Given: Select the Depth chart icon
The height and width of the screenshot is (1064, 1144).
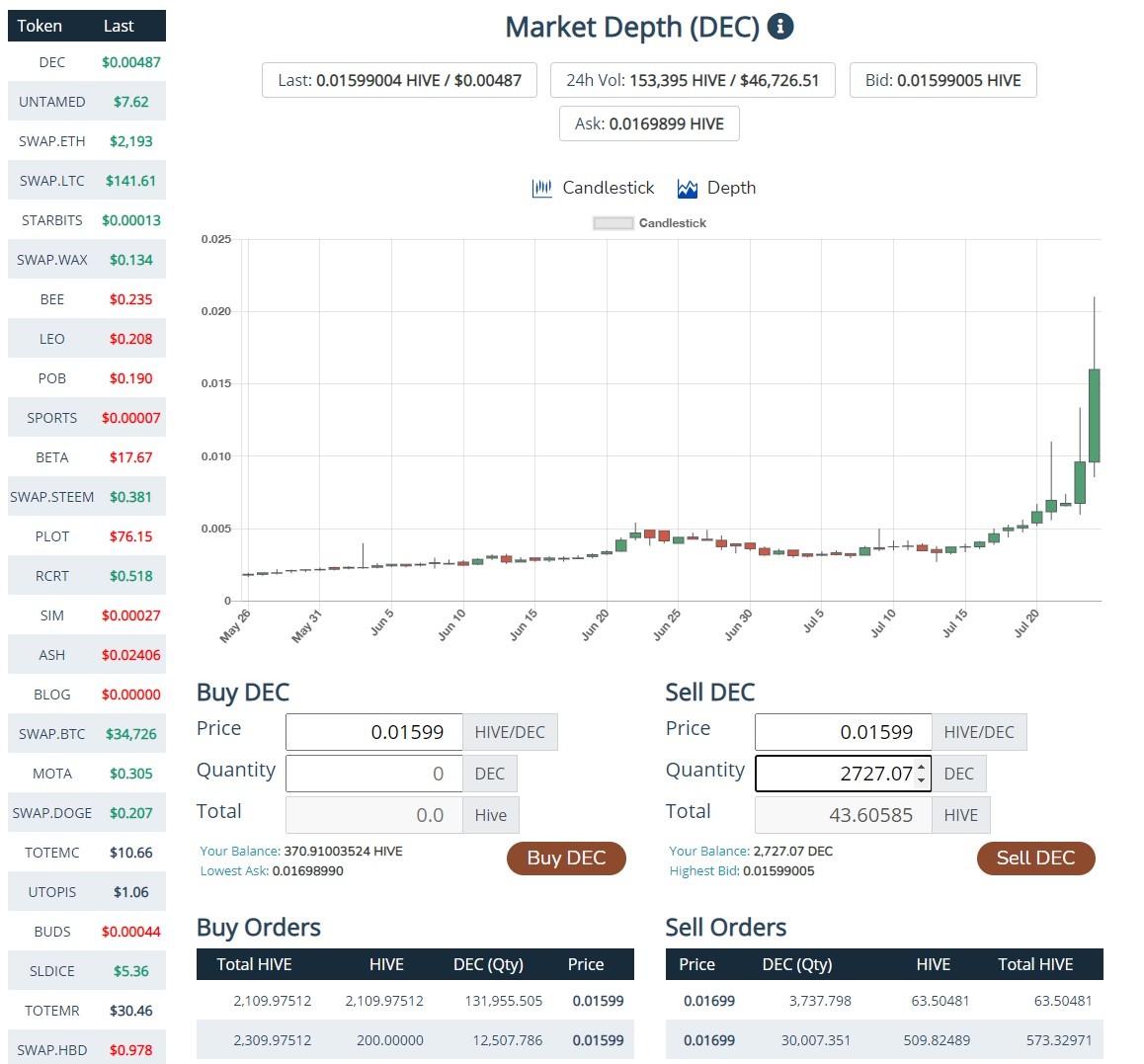Looking at the screenshot, I should (688, 189).
